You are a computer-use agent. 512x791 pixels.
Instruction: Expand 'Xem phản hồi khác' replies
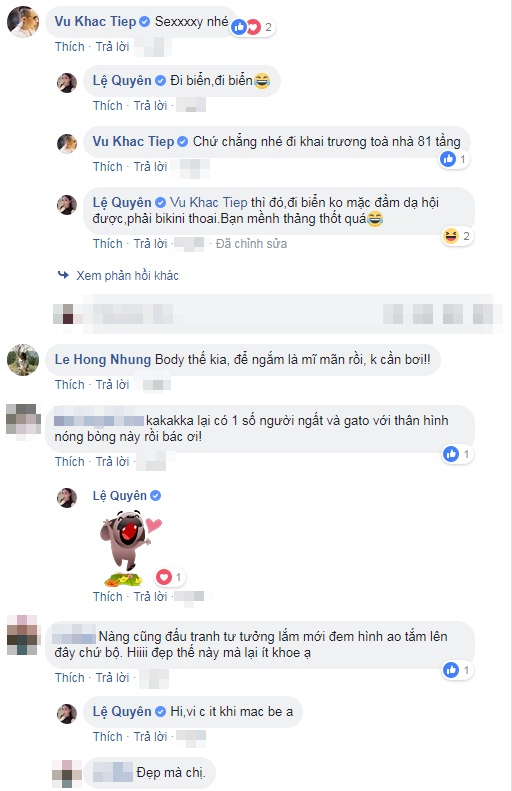tap(127, 275)
